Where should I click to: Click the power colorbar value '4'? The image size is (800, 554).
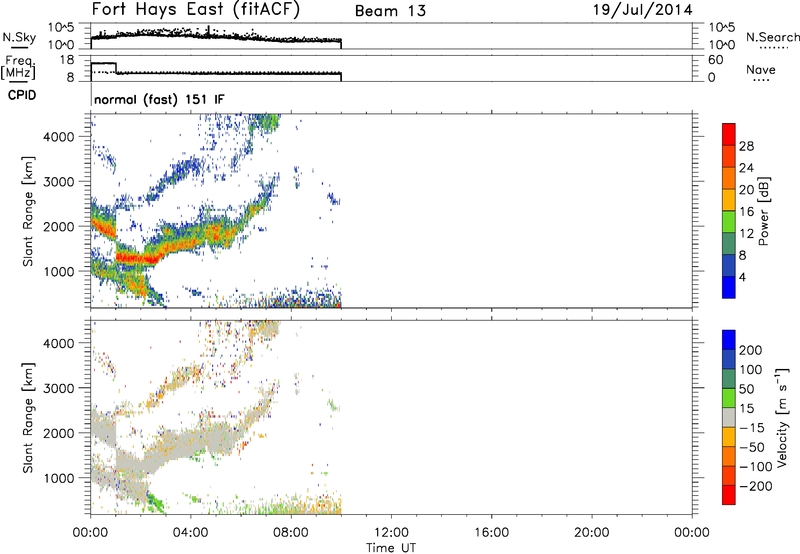coord(742,277)
